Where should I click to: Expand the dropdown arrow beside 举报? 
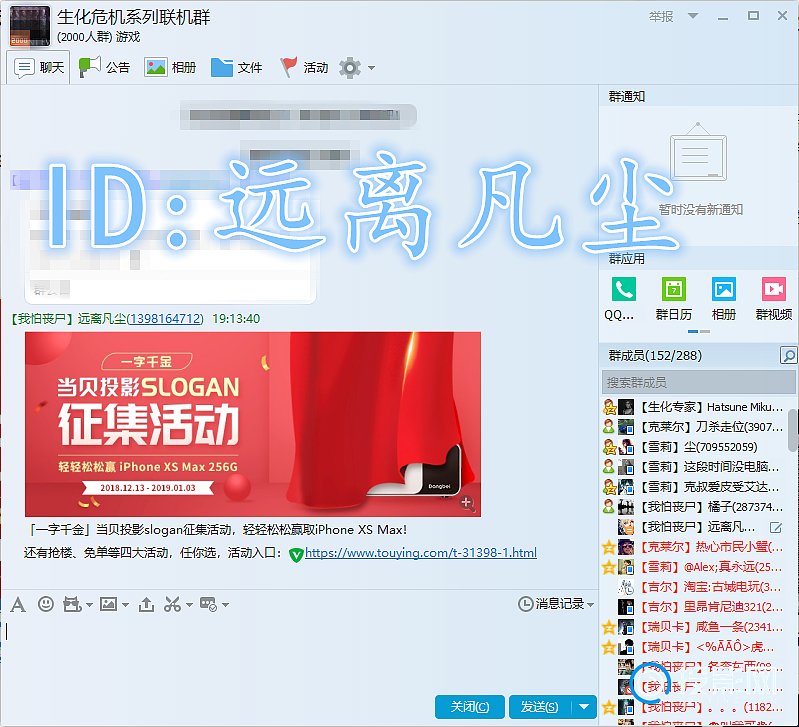click(x=693, y=16)
